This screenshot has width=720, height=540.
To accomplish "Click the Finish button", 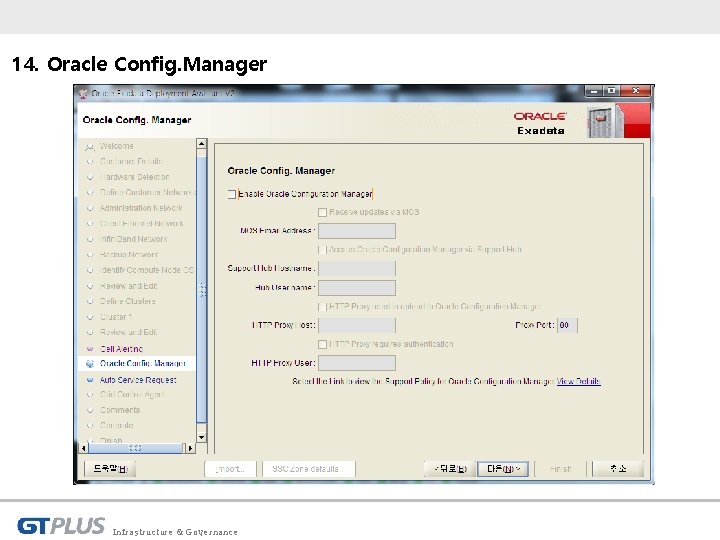I will (x=561, y=469).
